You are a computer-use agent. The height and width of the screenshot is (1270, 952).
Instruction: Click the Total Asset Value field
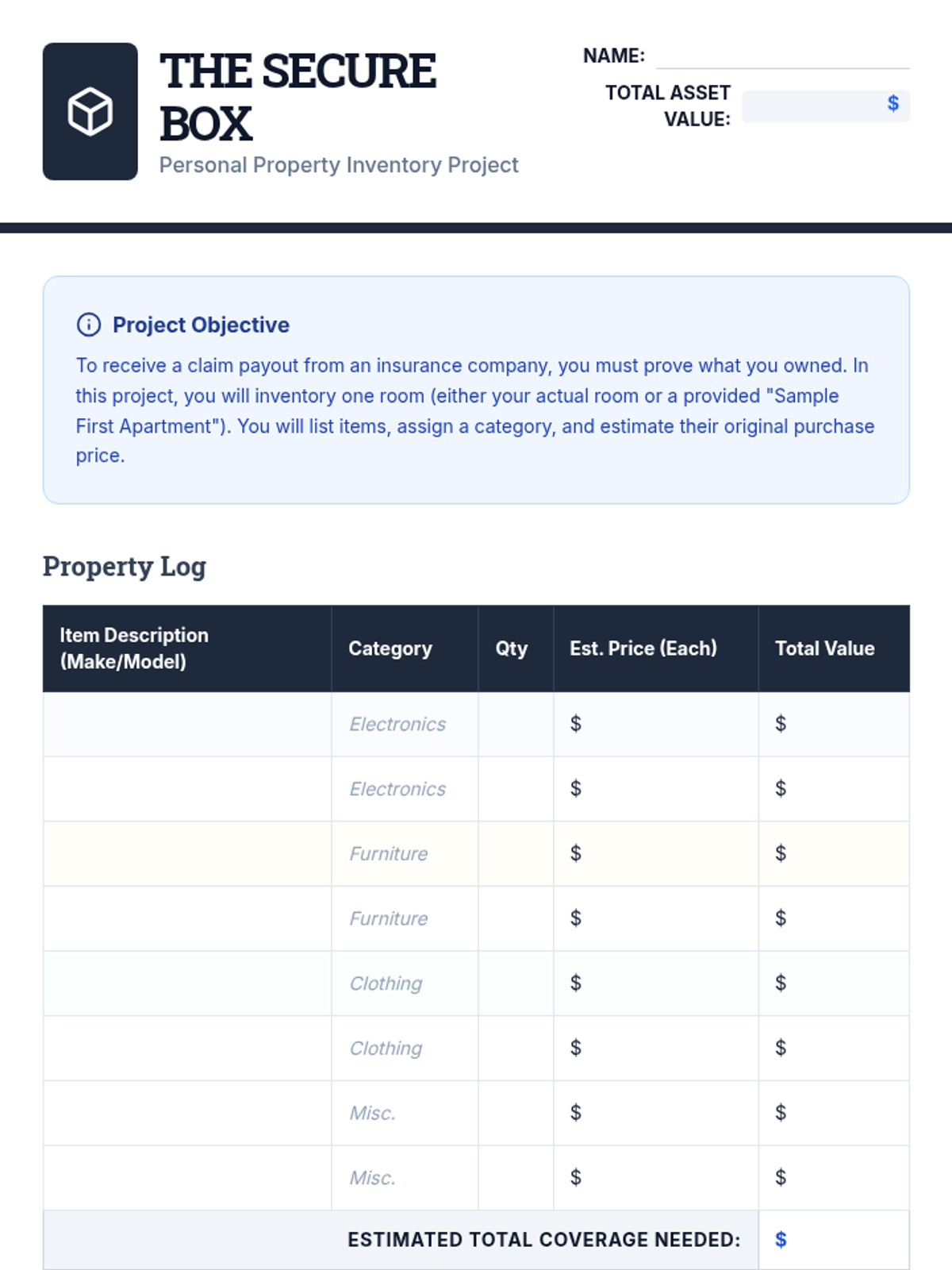825,106
